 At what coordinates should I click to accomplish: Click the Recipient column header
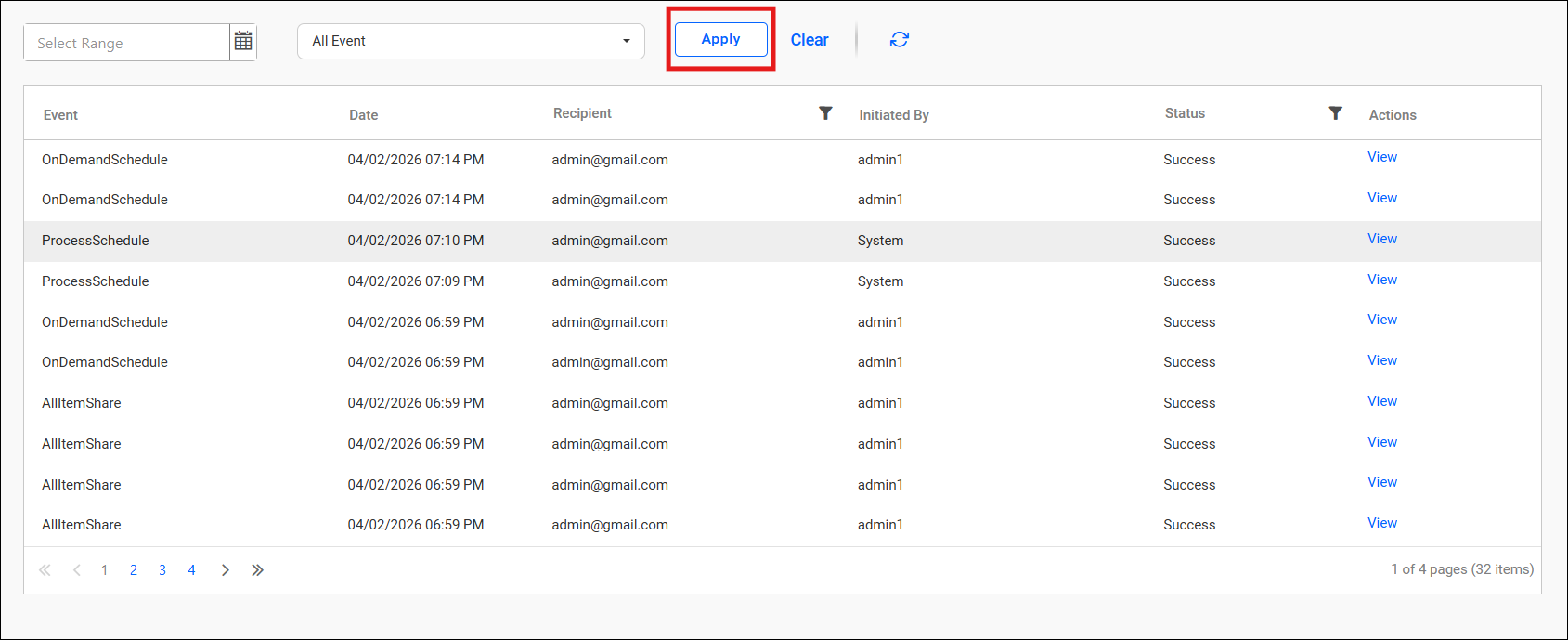pos(582,113)
